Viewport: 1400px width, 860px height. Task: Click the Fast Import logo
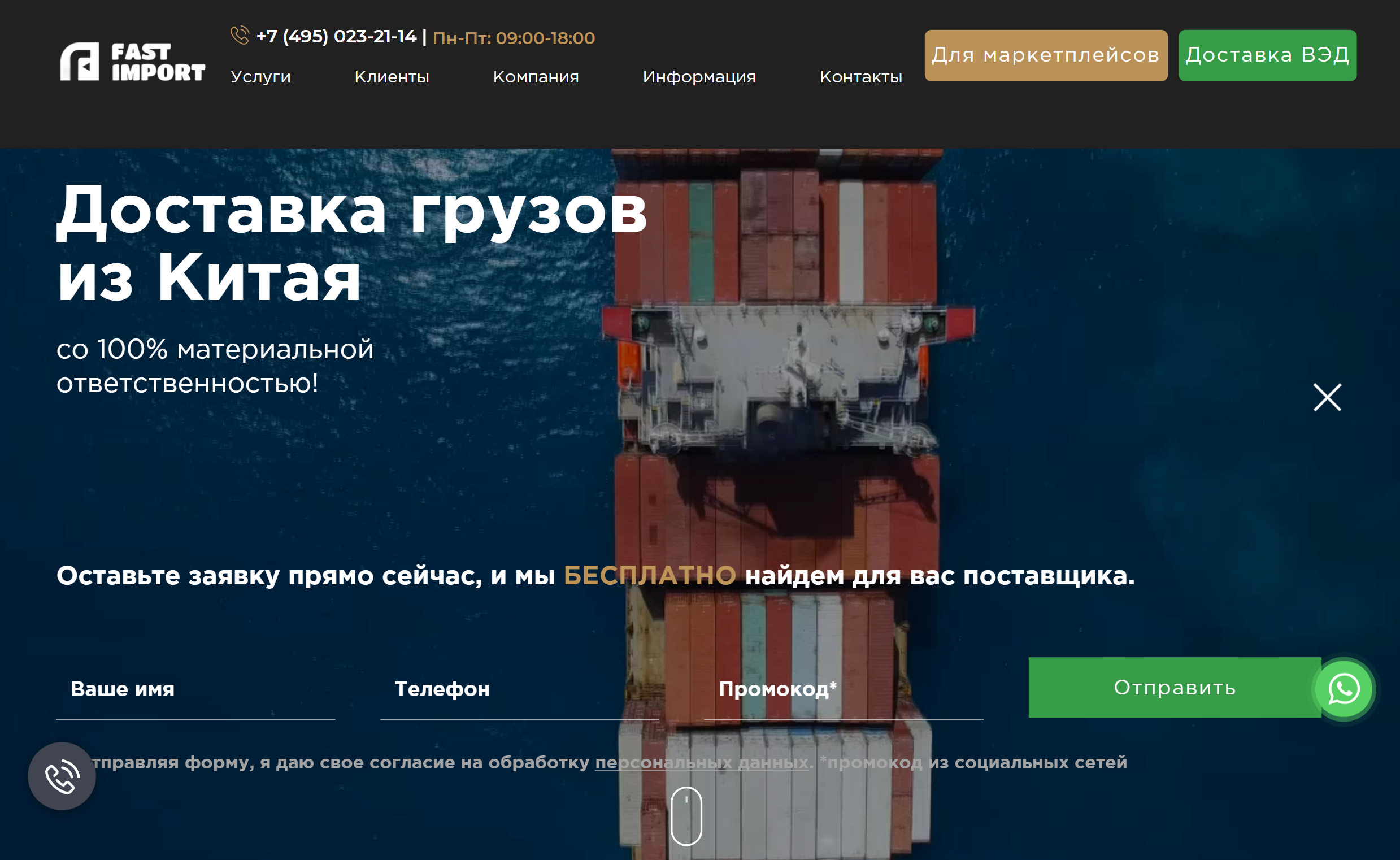point(133,62)
